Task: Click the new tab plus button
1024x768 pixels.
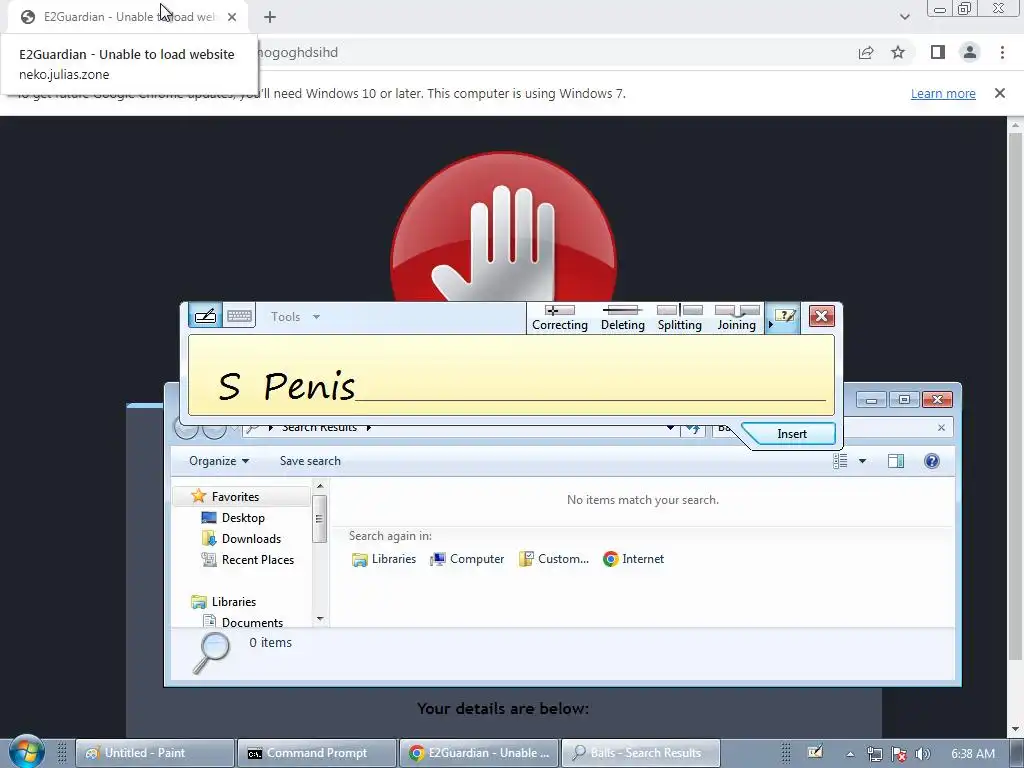Action: (270, 17)
